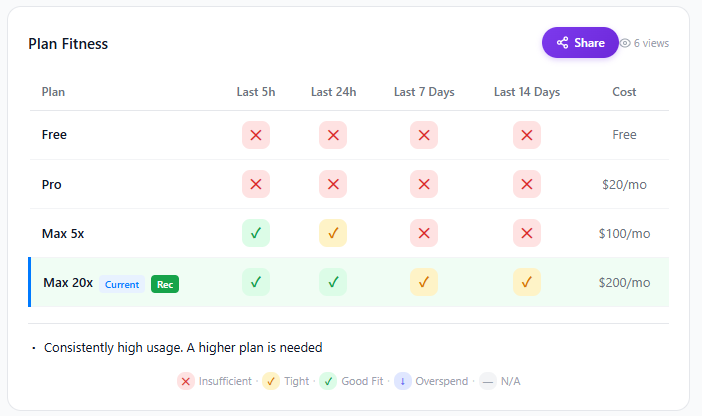Click Max 20x Last 14 Days yellow check
The width and height of the screenshot is (702, 416).
tap(527, 282)
